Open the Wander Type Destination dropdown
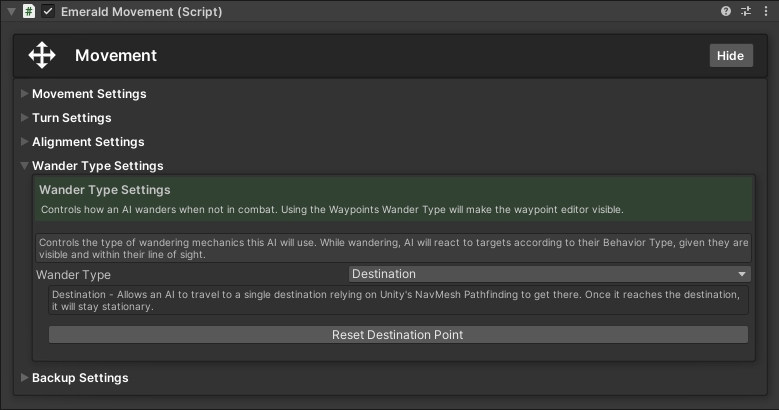The image size is (779, 410). point(549,274)
